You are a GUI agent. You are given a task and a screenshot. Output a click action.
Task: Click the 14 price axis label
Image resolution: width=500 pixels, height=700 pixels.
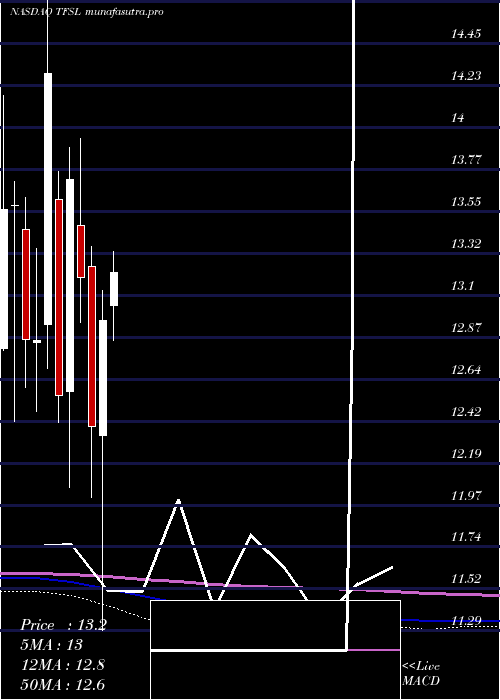(458, 117)
